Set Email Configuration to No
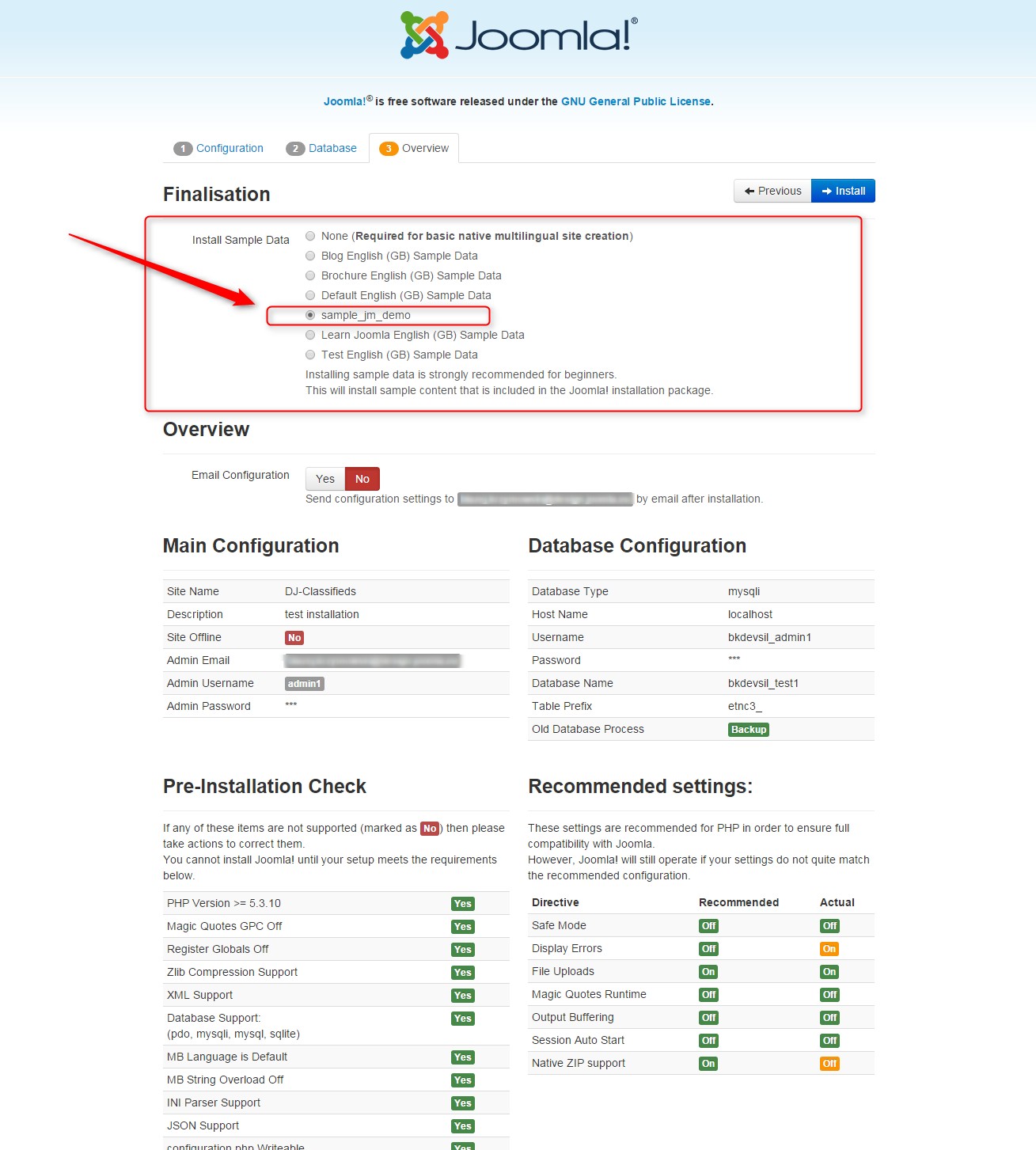 (362, 479)
